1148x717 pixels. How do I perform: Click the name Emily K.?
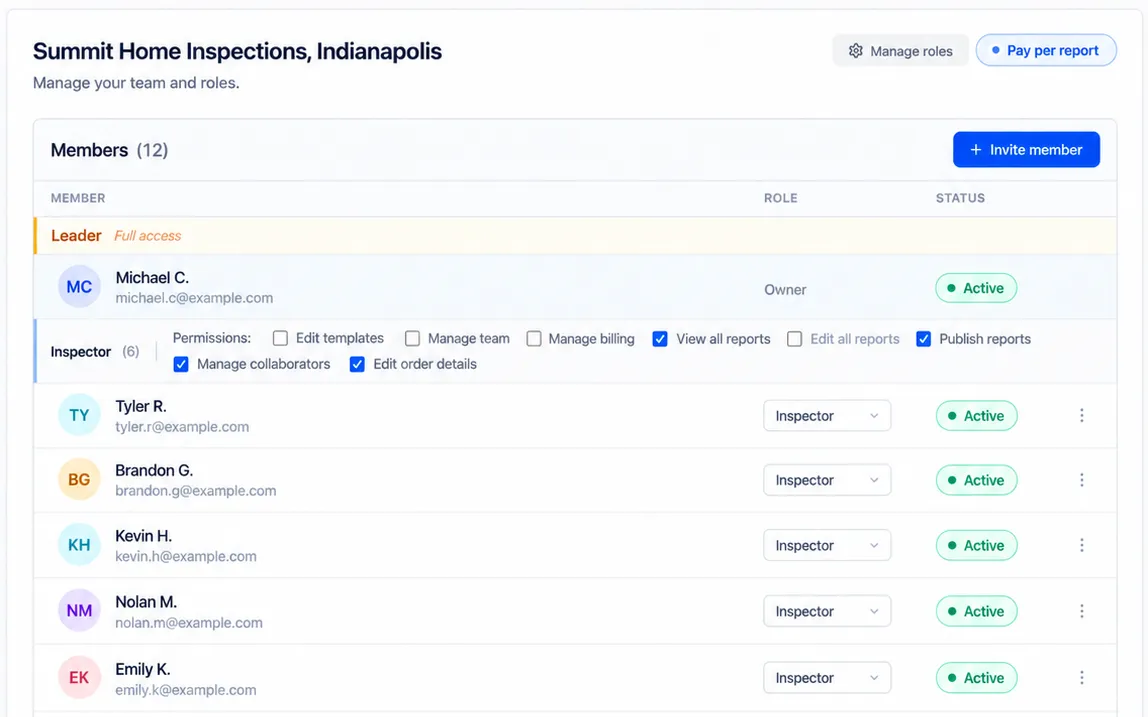[x=143, y=669]
